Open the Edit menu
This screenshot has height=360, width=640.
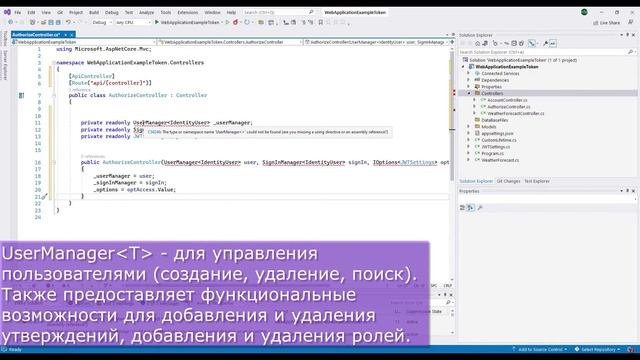[x=31, y=12]
